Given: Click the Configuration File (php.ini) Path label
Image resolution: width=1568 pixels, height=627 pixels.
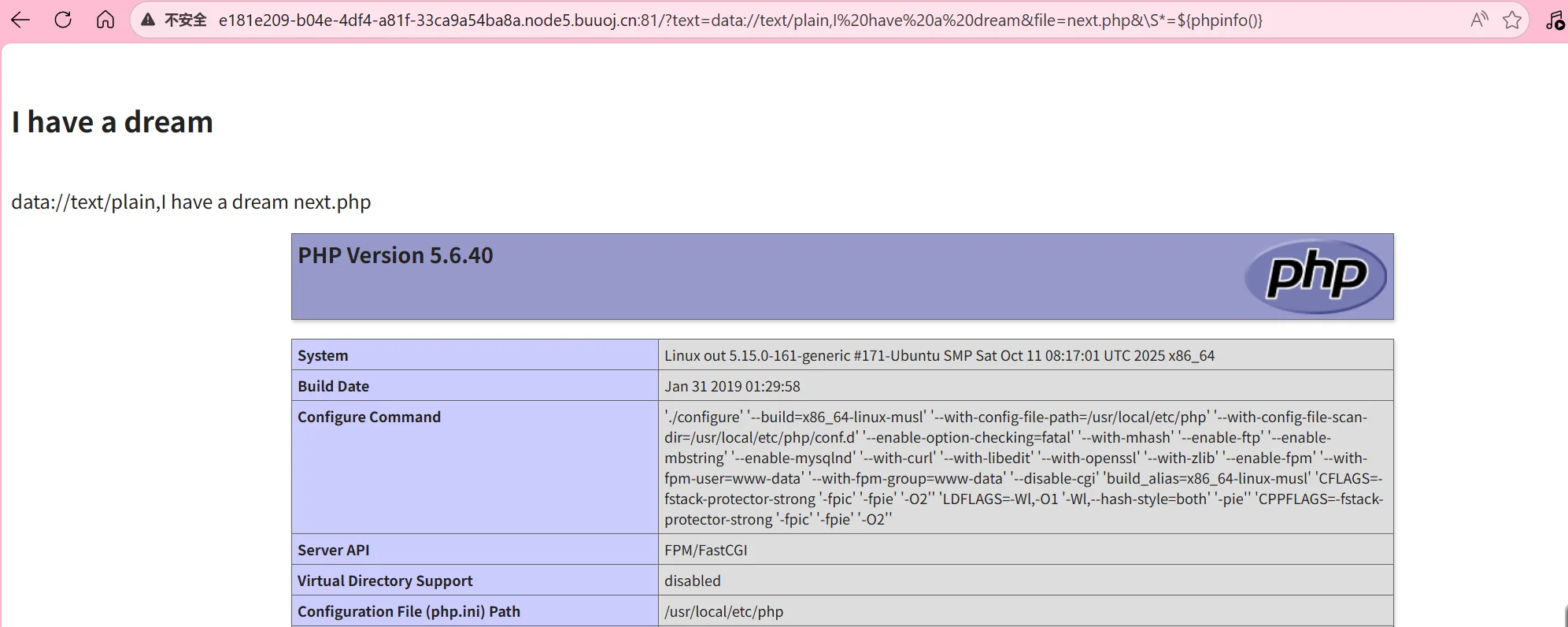Looking at the screenshot, I should pos(409,611).
